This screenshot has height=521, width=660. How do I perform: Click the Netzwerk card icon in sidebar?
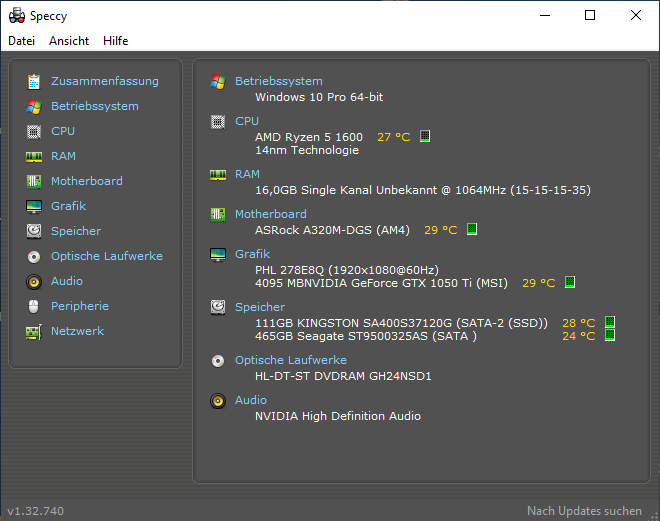[x=34, y=332]
